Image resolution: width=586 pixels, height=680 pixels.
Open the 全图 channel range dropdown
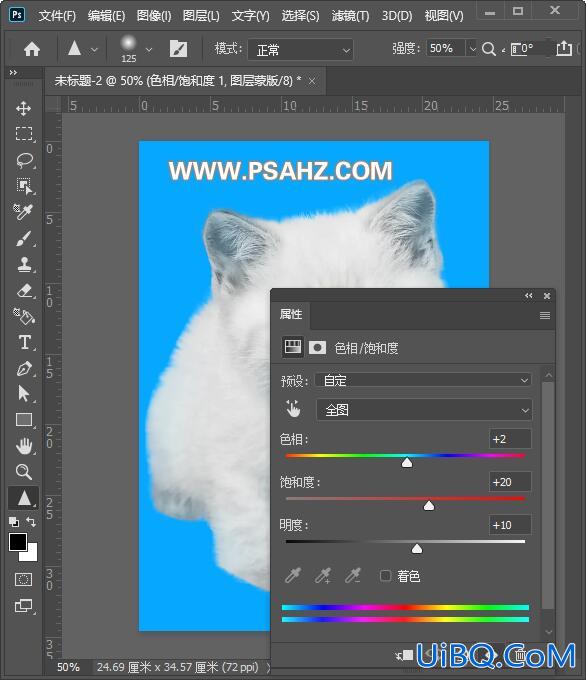click(x=424, y=410)
